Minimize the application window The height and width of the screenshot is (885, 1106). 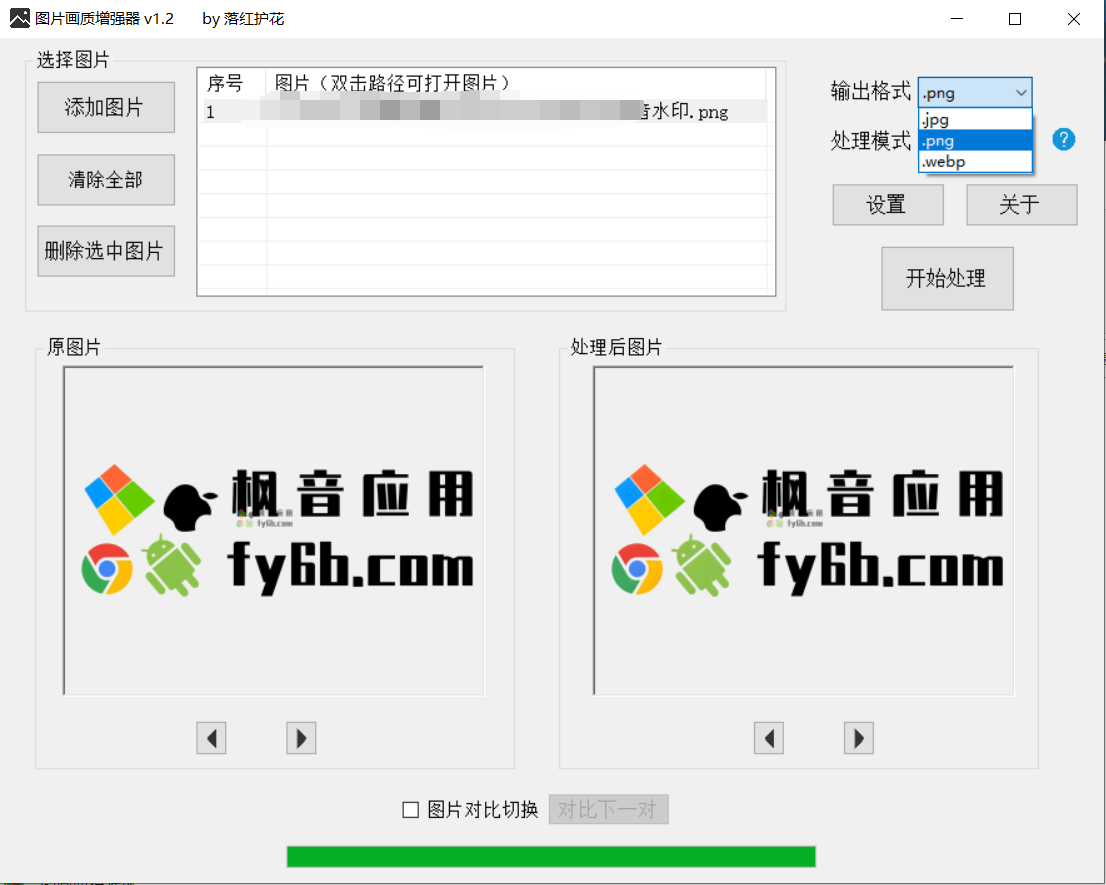click(x=957, y=19)
